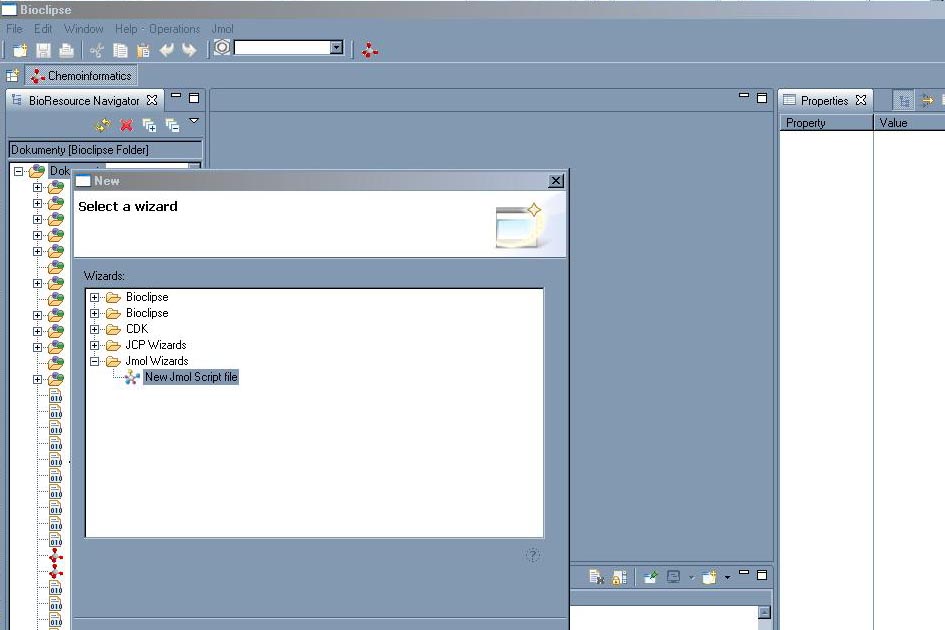Screen dimensions: 945x630
Task: Open the Operations menu
Action: coord(174,29)
